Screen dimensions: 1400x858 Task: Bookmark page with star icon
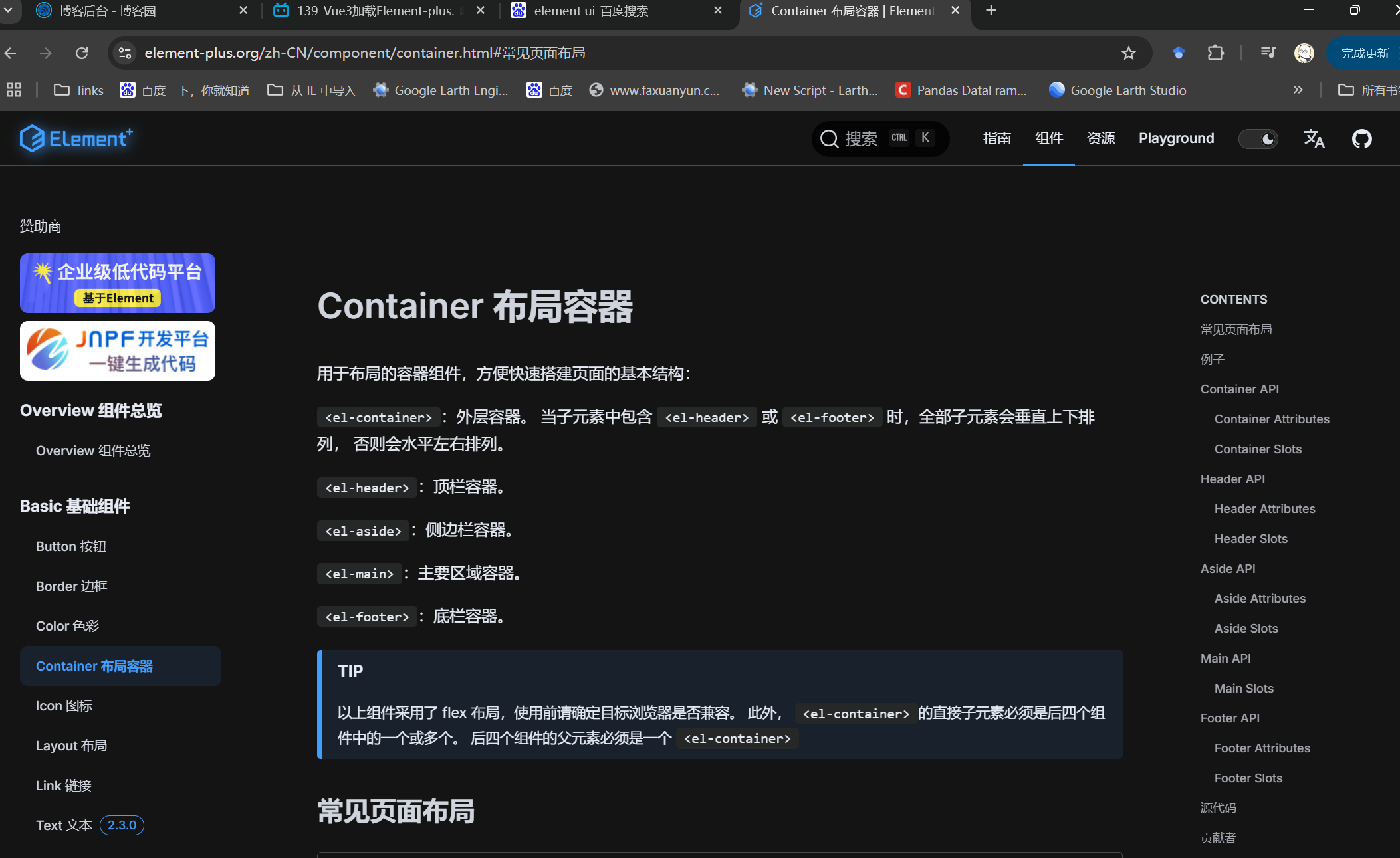point(1128,53)
